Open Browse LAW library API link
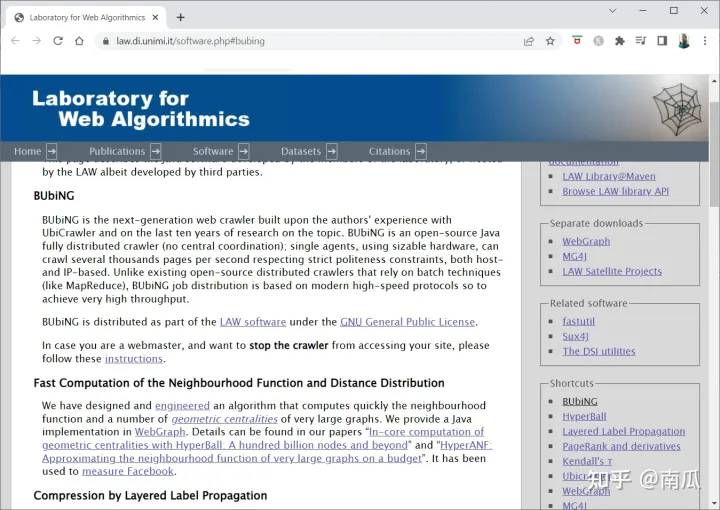 tap(616, 191)
